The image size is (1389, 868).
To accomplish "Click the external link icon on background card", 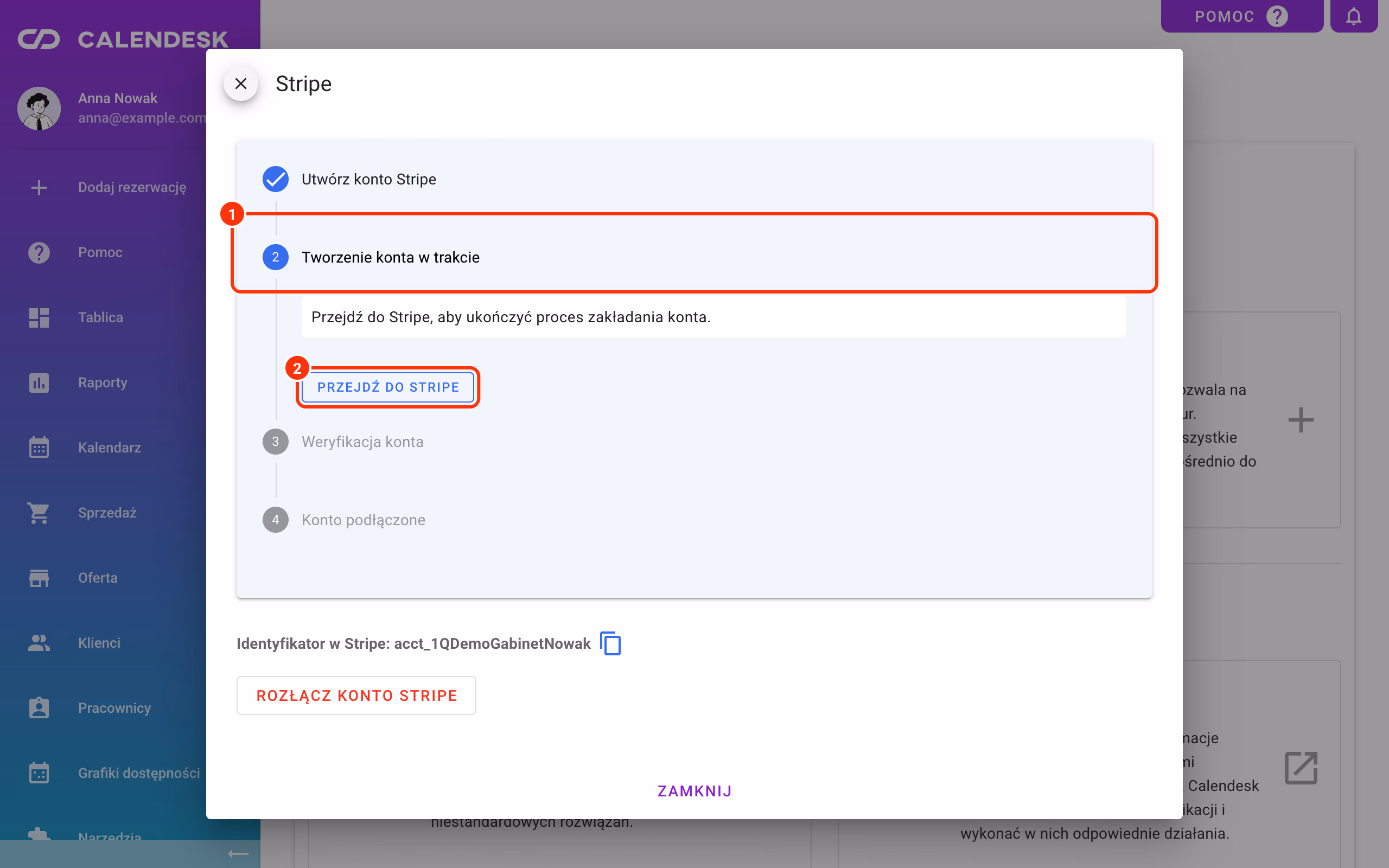I will click(1301, 768).
